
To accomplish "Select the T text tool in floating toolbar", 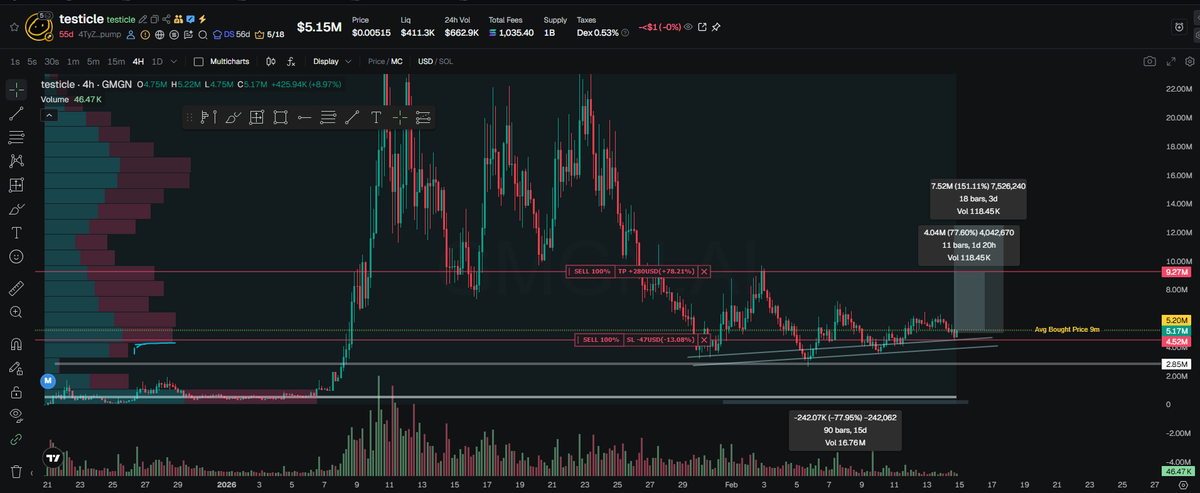I will click(x=376, y=118).
